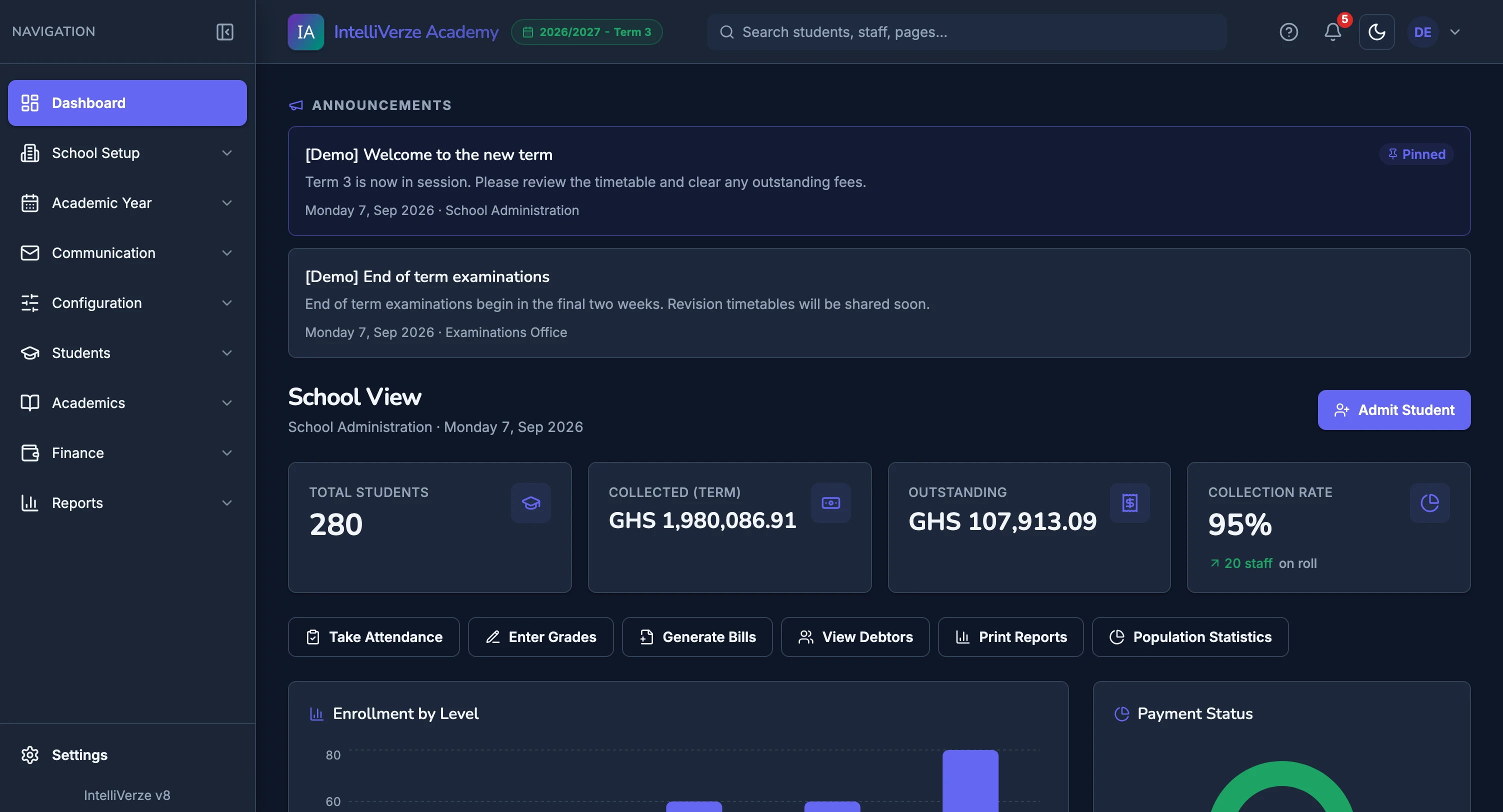Collapse the navigation sidebar panel icon
Viewport: 1503px width, 812px height.
click(224, 31)
